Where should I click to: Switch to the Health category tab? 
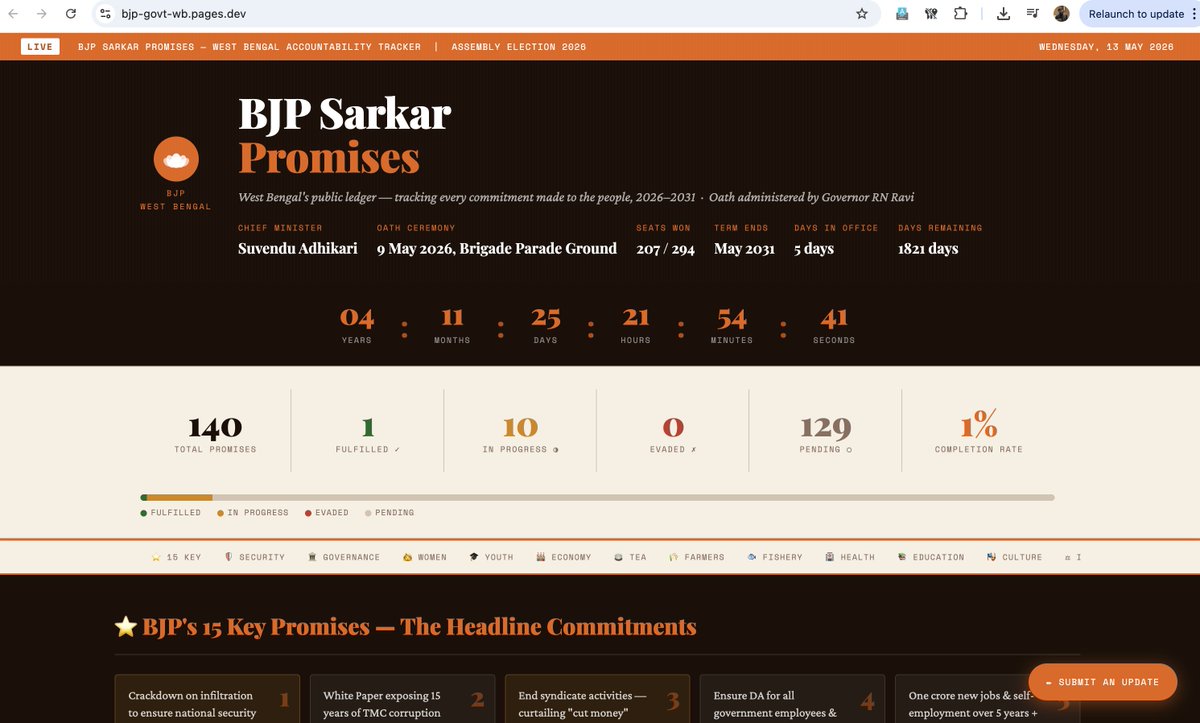[x=850, y=557]
